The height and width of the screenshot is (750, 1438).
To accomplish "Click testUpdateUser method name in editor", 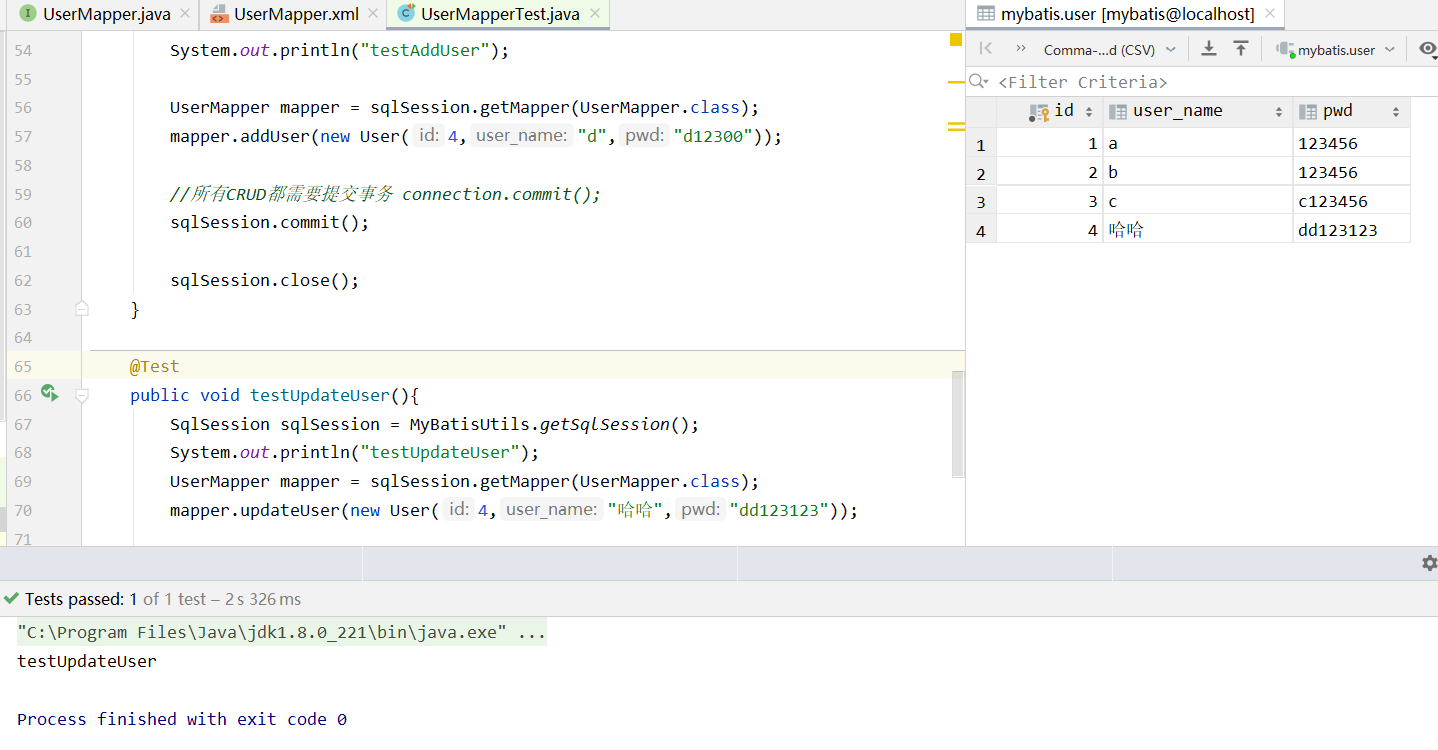I will (x=320, y=395).
